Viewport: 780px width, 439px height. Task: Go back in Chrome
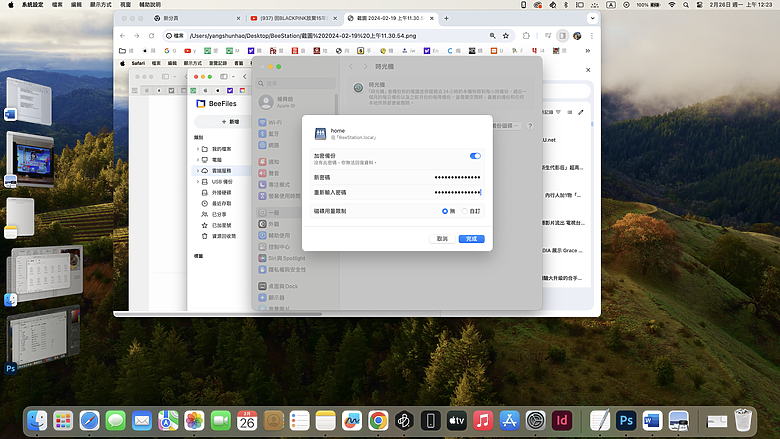pyautogui.click(x=123, y=36)
